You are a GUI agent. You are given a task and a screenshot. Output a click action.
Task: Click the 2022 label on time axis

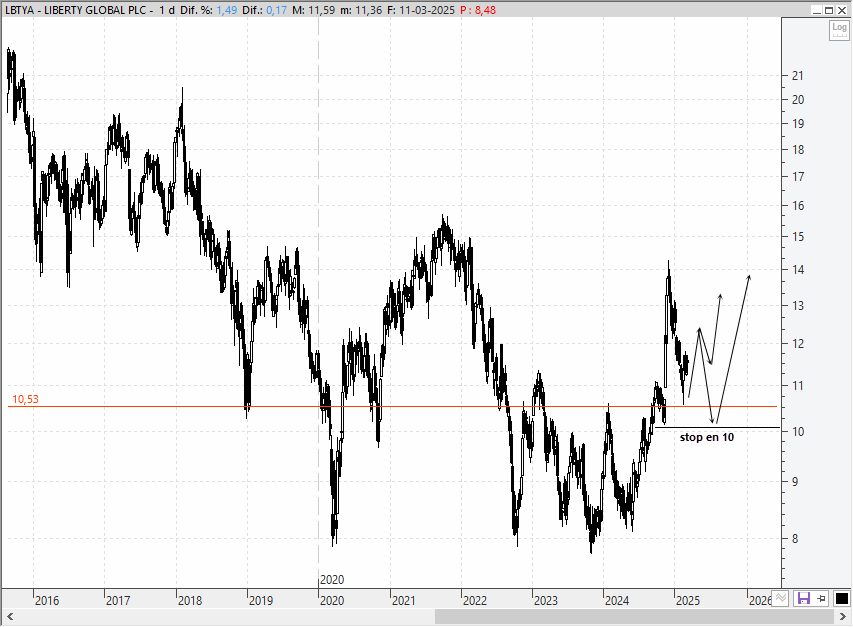(475, 600)
